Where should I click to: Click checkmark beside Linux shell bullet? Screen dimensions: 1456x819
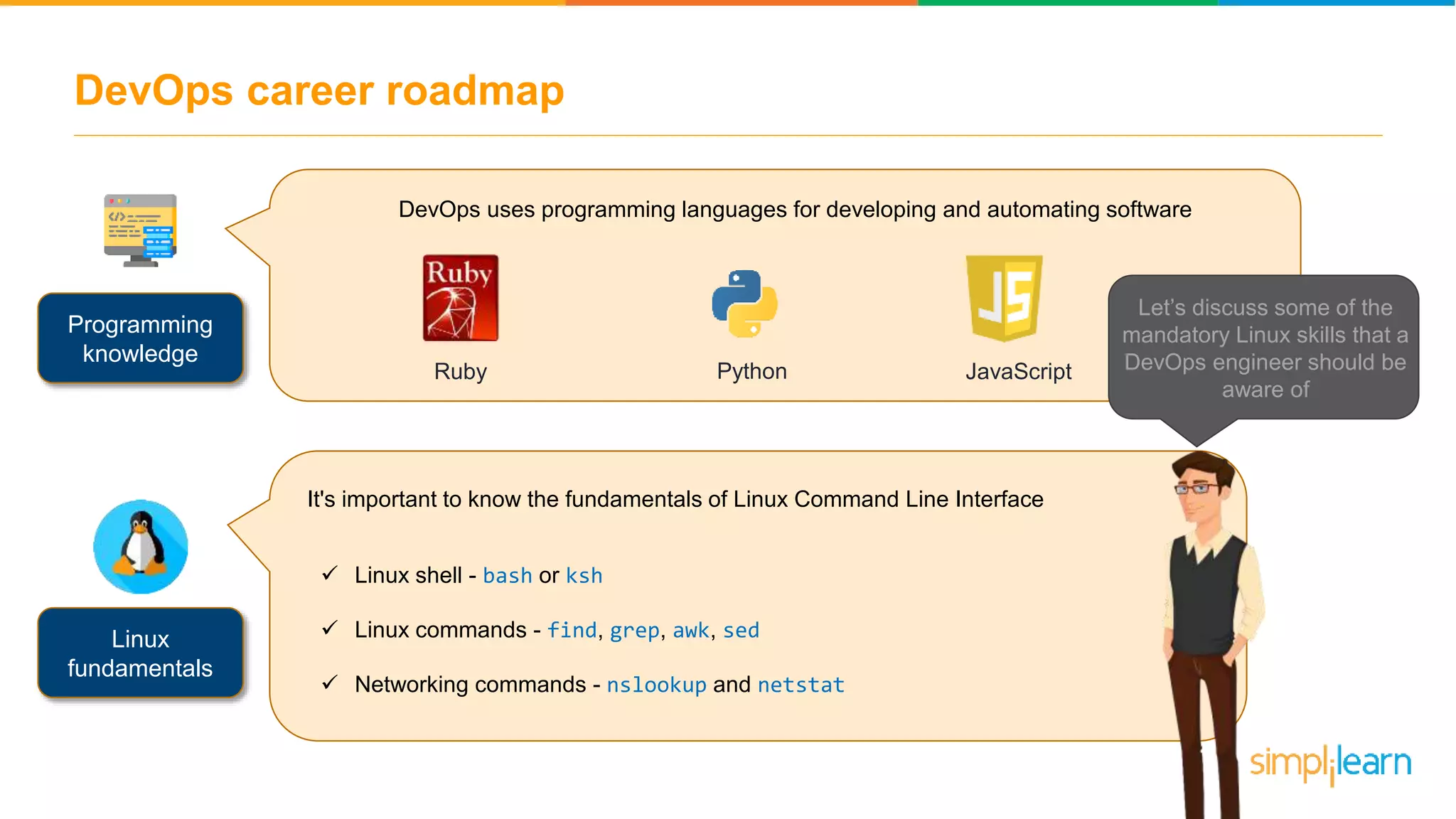click(329, 574)
